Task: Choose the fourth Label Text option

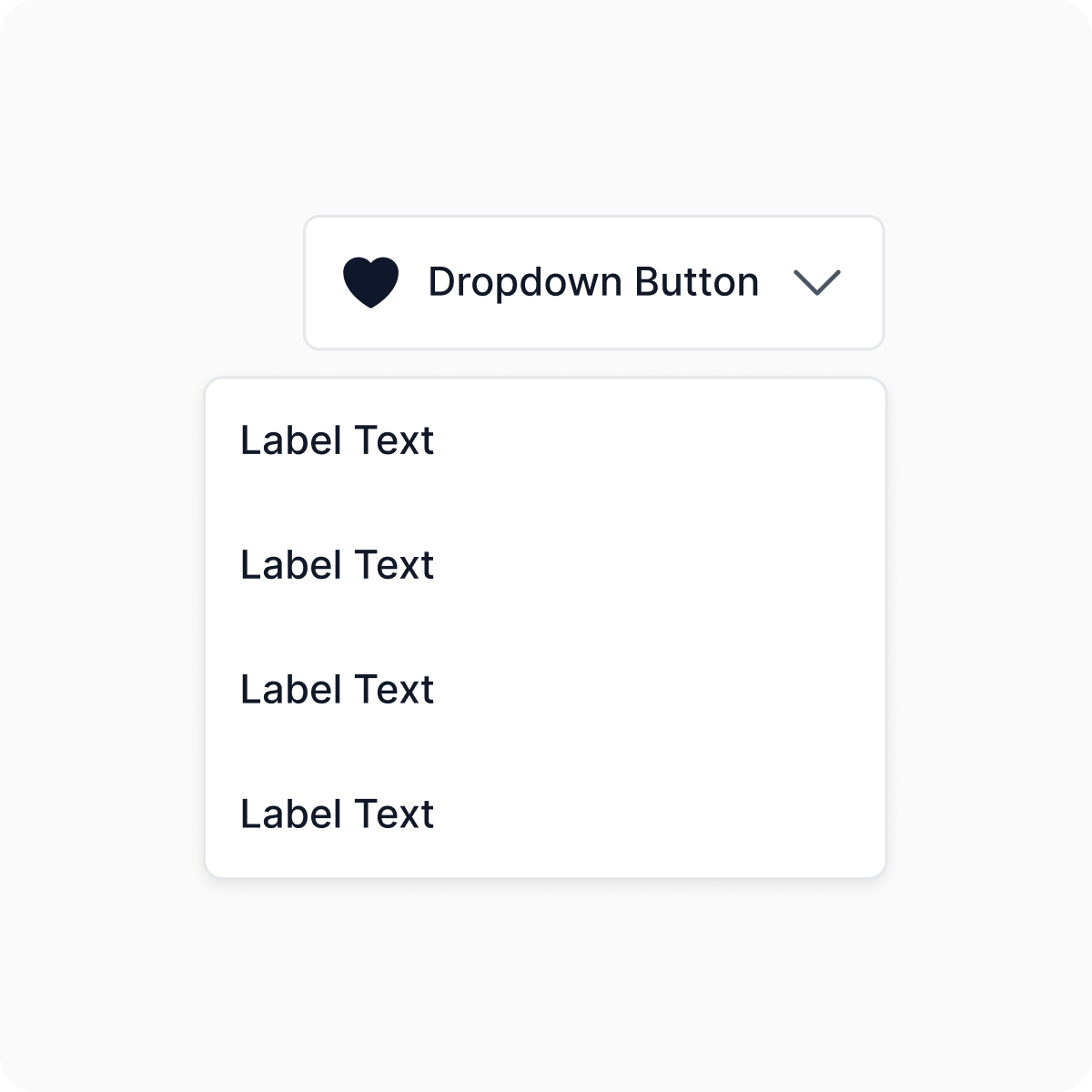Action: (338, 814)
